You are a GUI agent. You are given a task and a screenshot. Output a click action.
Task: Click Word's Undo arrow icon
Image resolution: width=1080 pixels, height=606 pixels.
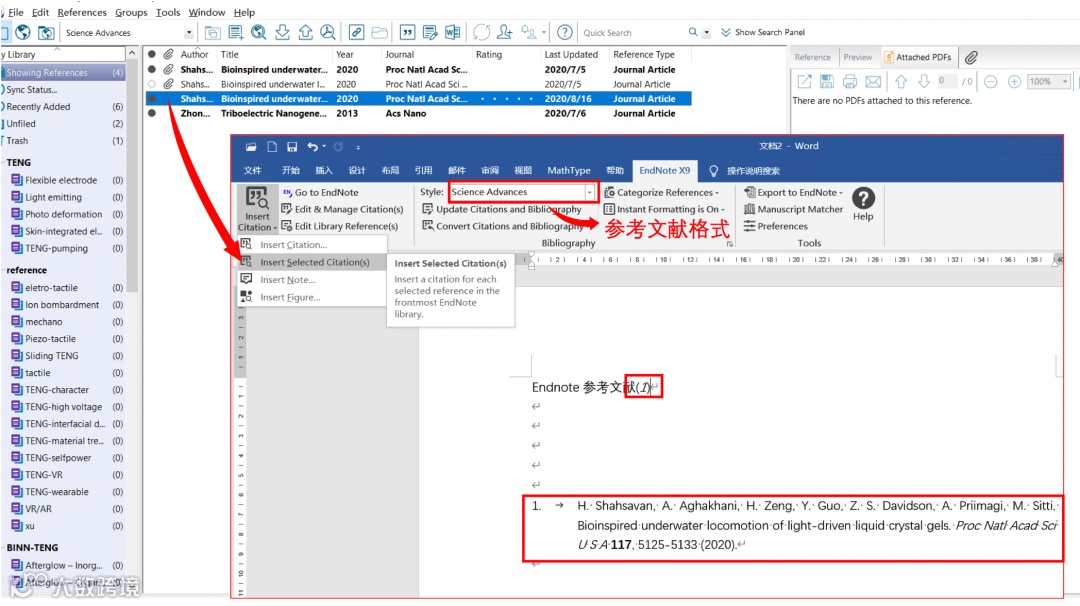pyautogui.click(x=313, y=147)
